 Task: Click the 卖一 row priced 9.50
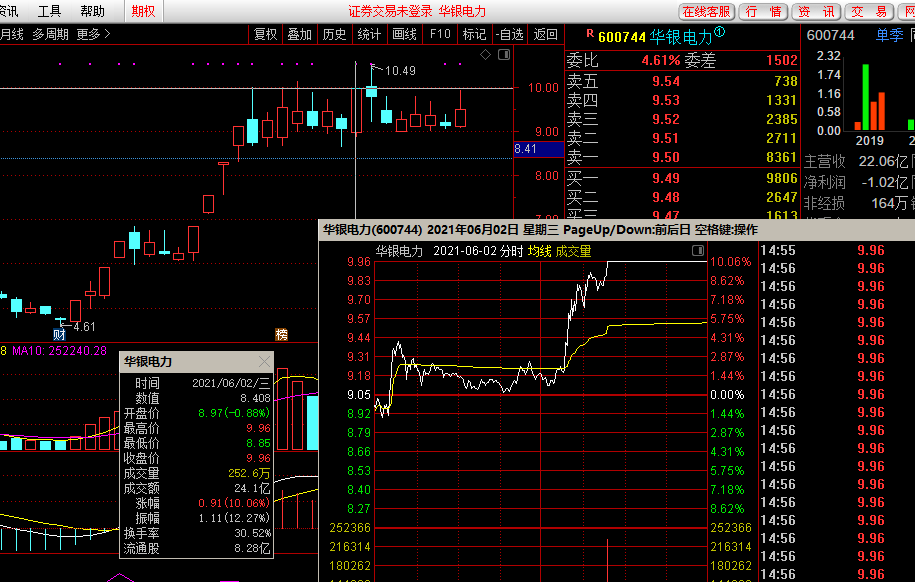(682, 157)
